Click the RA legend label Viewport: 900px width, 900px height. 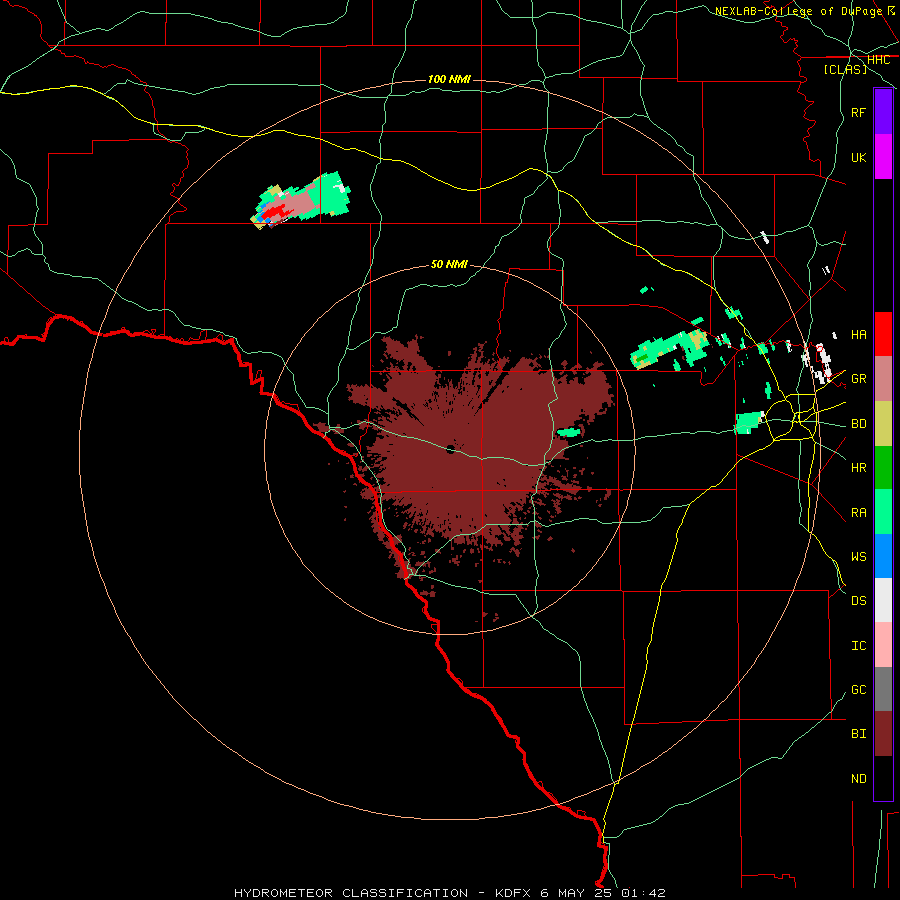[x=858, y=513]
